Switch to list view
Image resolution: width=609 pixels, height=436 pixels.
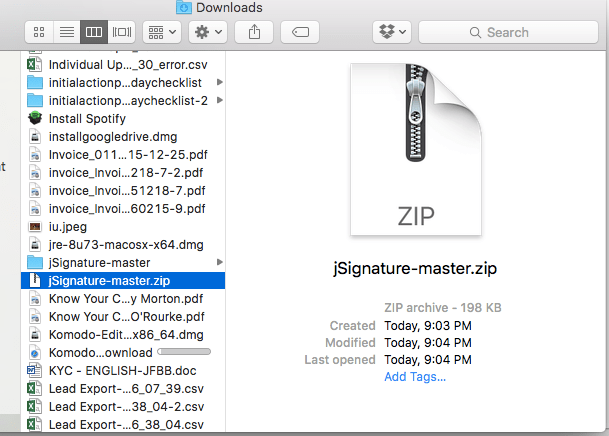(67, 32)
